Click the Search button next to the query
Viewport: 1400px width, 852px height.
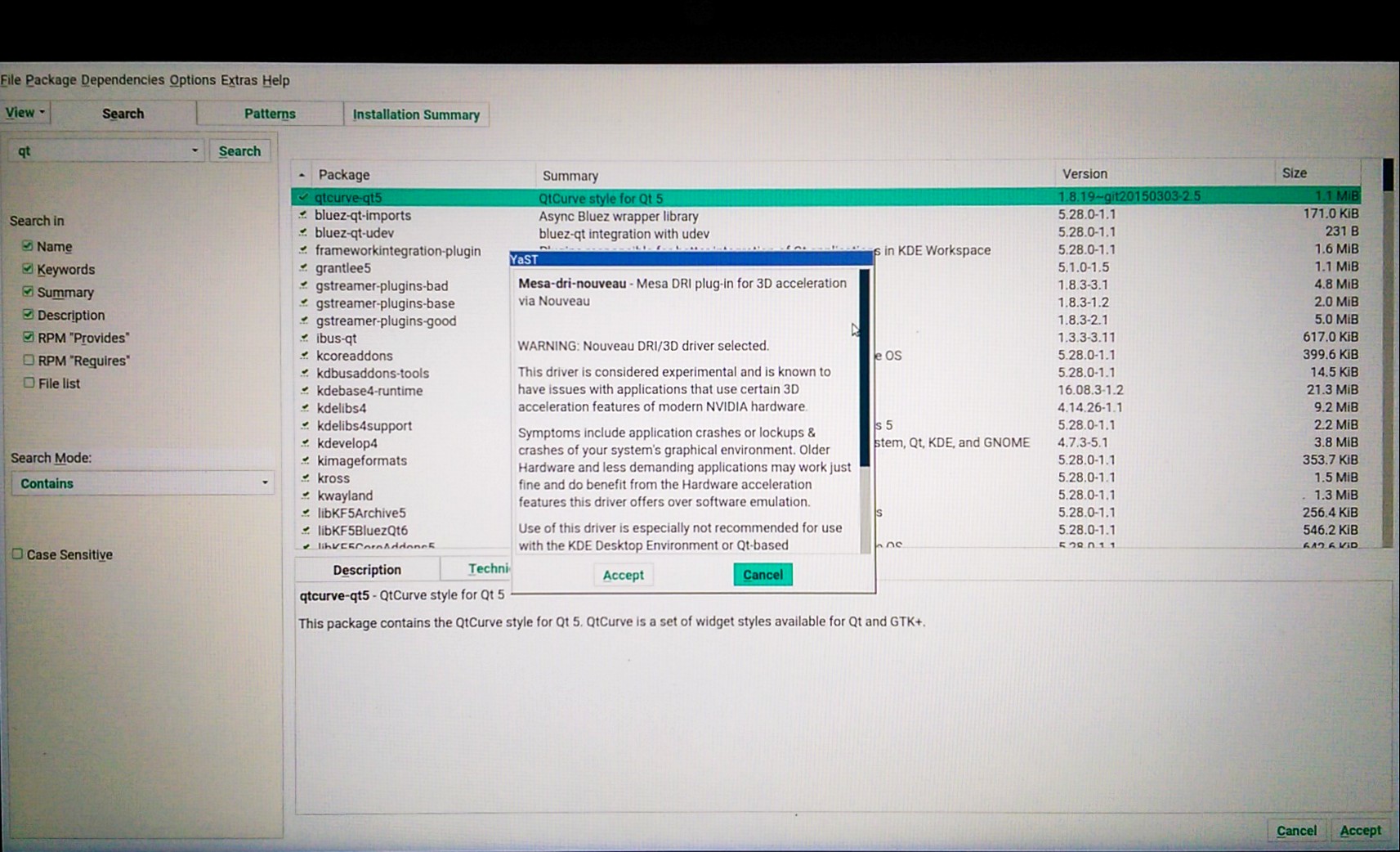tap(239, 151)
